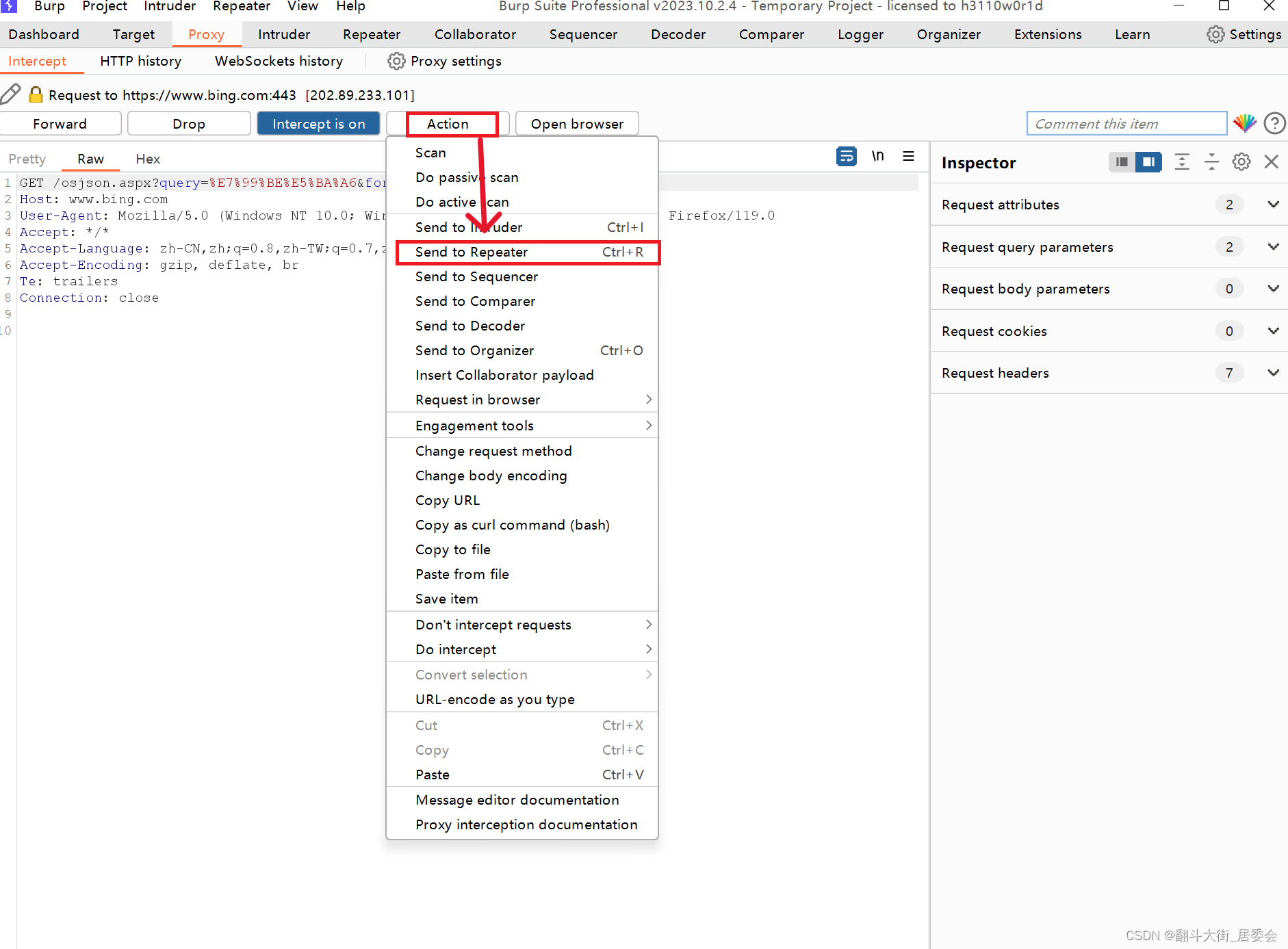This screenshot has width=1288, height=949.
Task: Click the Proxy settings gear icon
Action: [396, 61]
